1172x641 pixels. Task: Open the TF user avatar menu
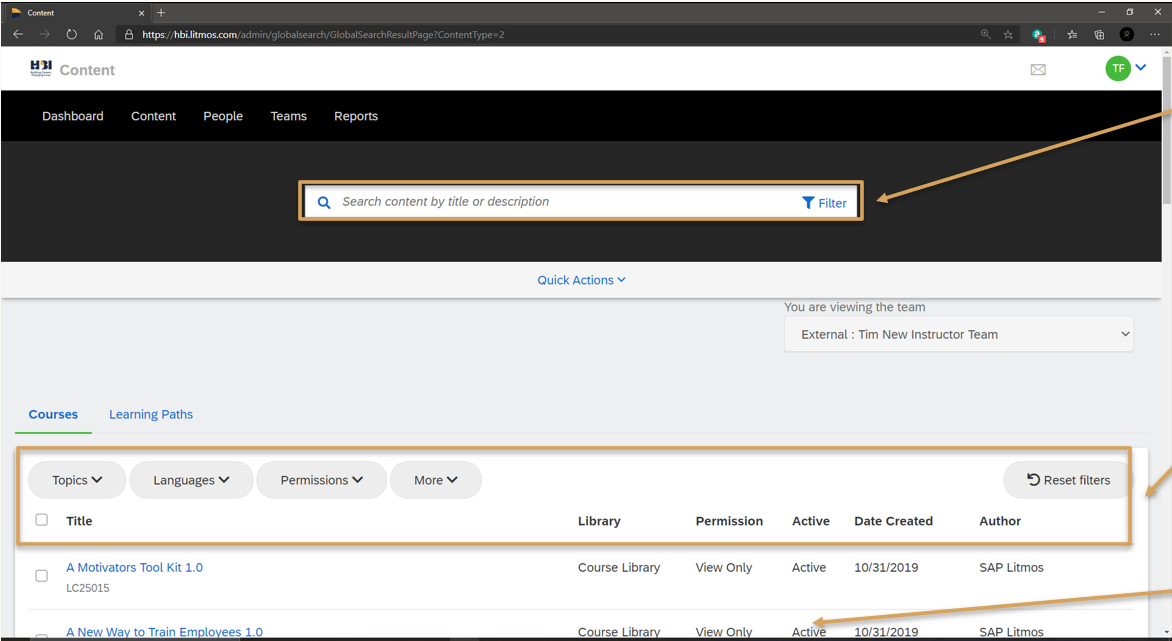1118,69
